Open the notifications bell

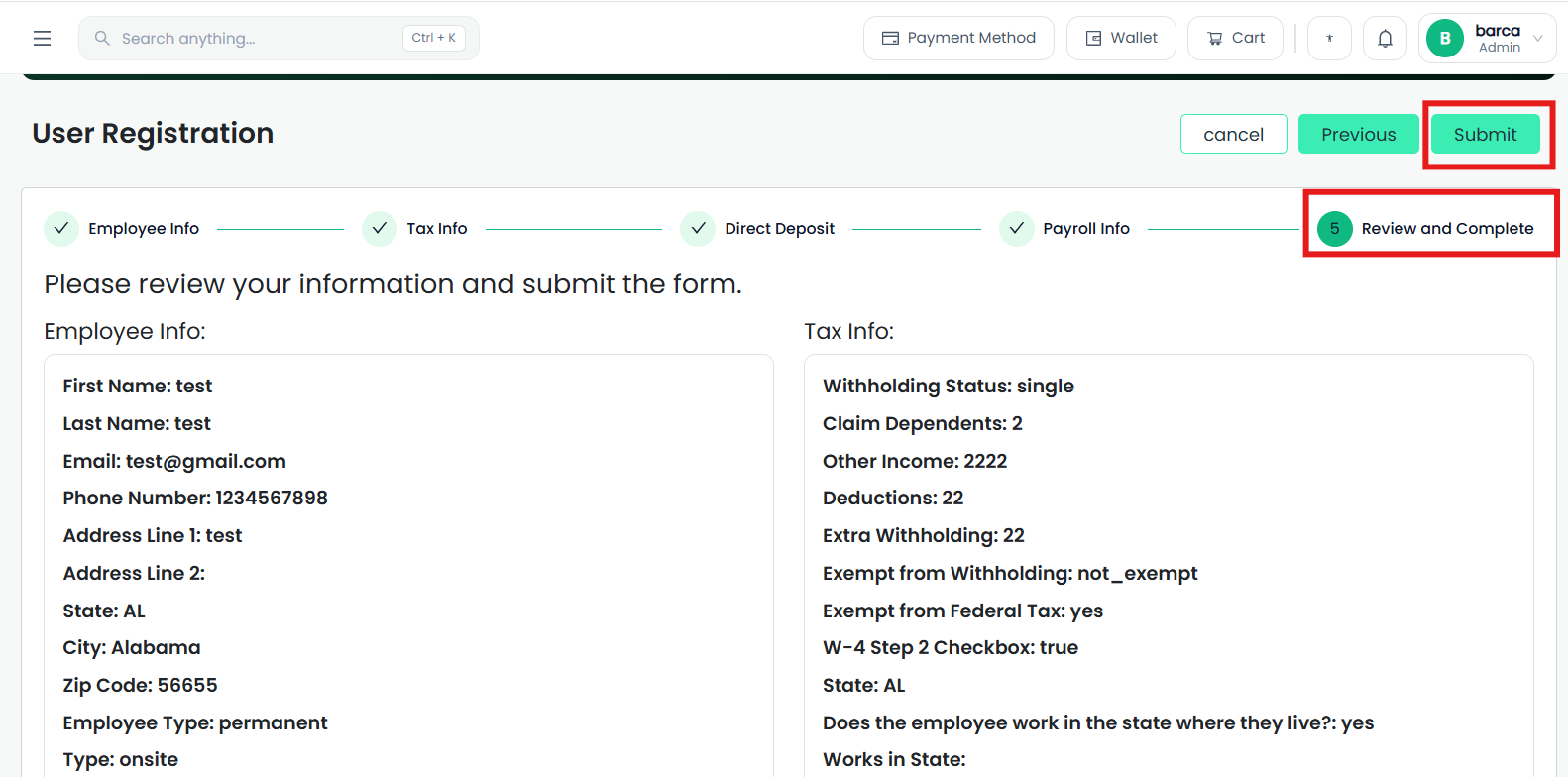[1385, 39]
